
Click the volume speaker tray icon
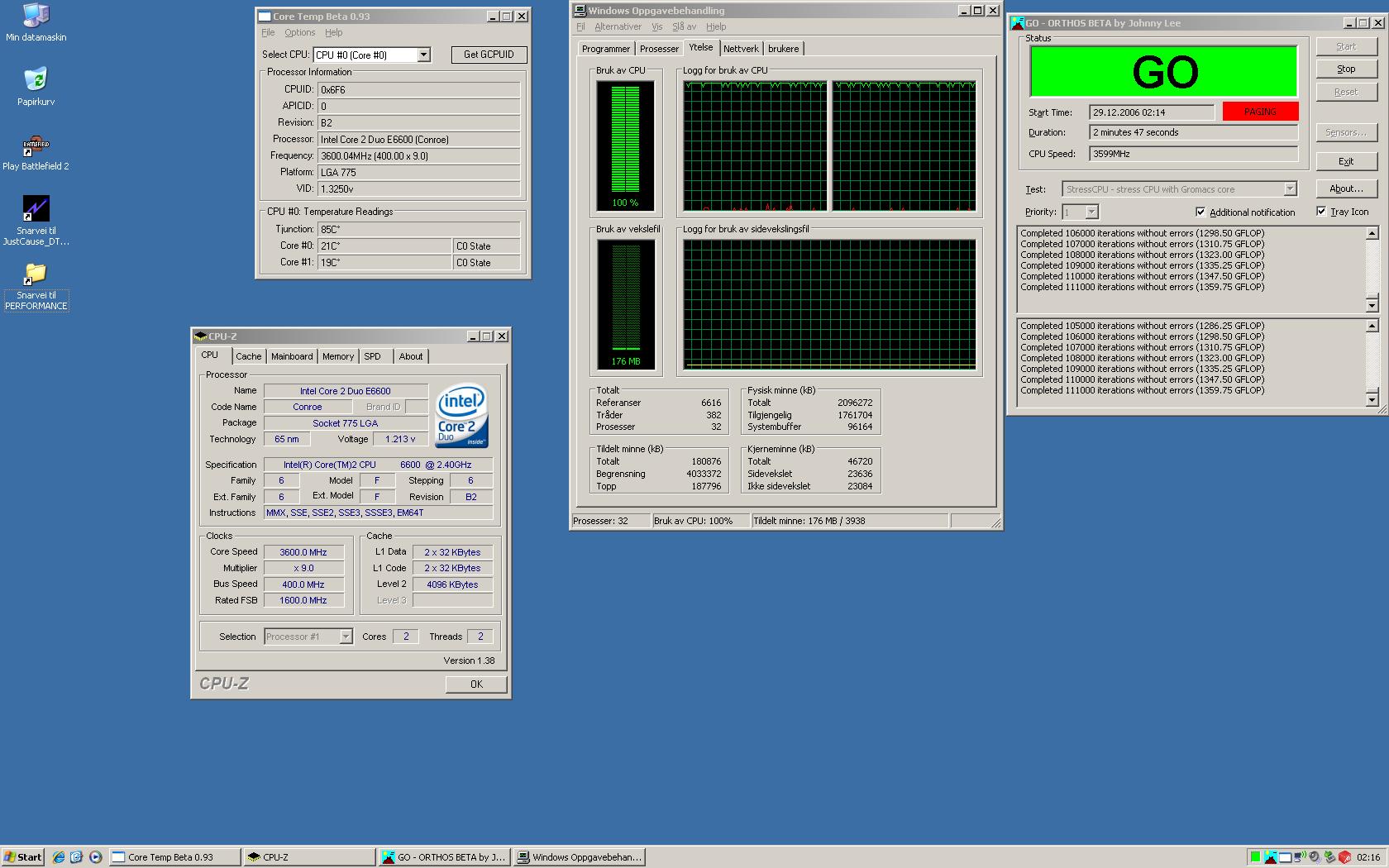(x=1315, y=857)
